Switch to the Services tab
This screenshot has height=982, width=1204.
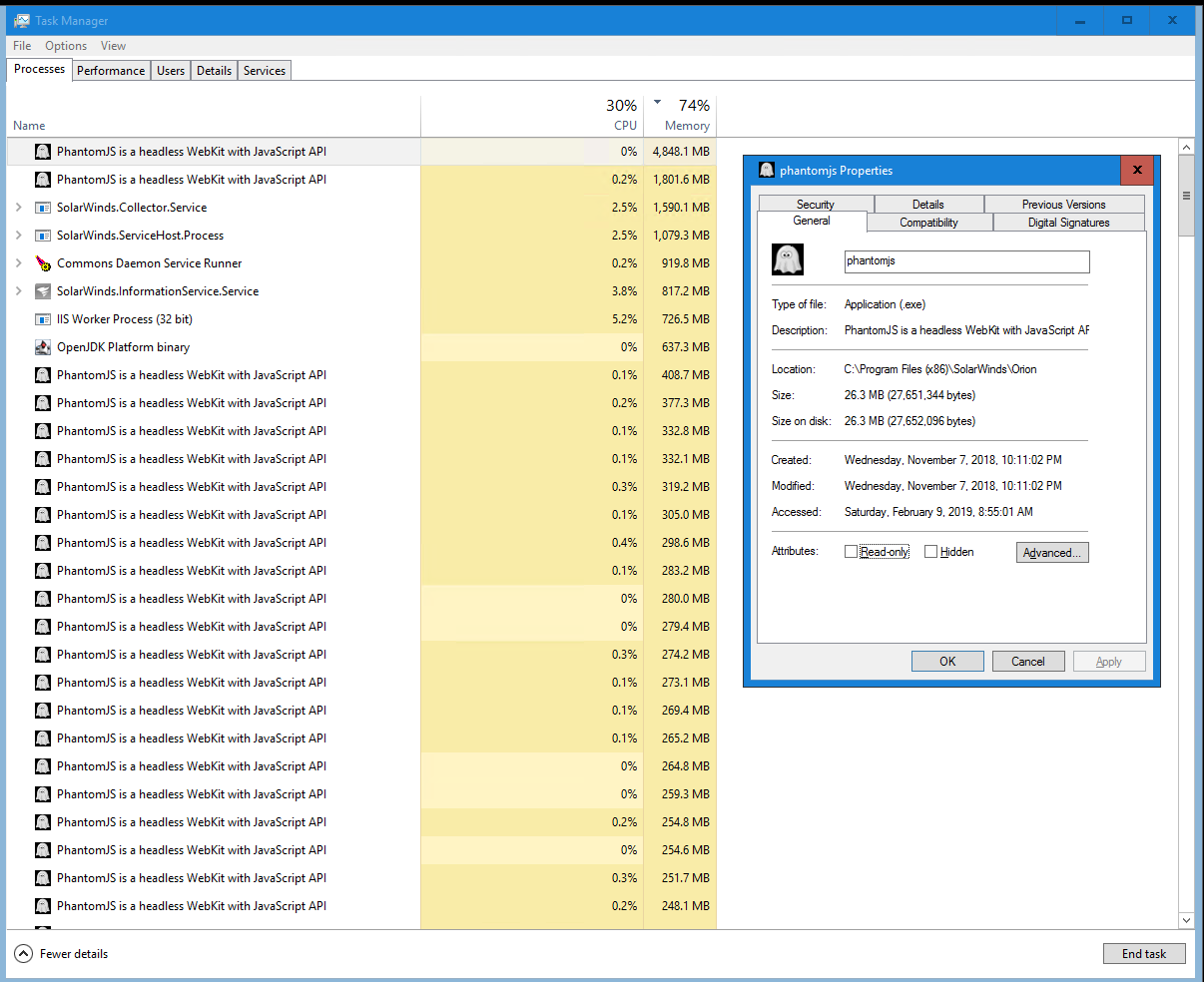click(x=265, y=71)
